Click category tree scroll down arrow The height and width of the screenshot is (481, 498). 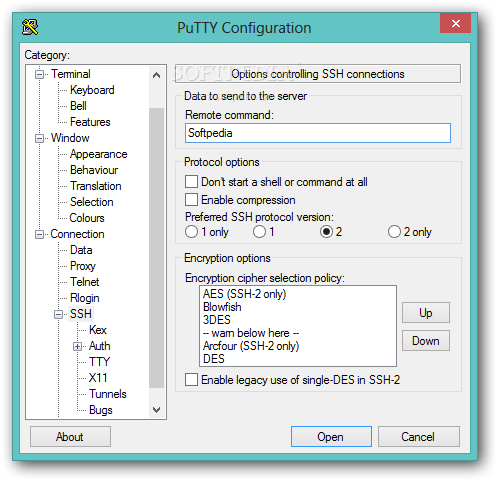click(156, 410)
